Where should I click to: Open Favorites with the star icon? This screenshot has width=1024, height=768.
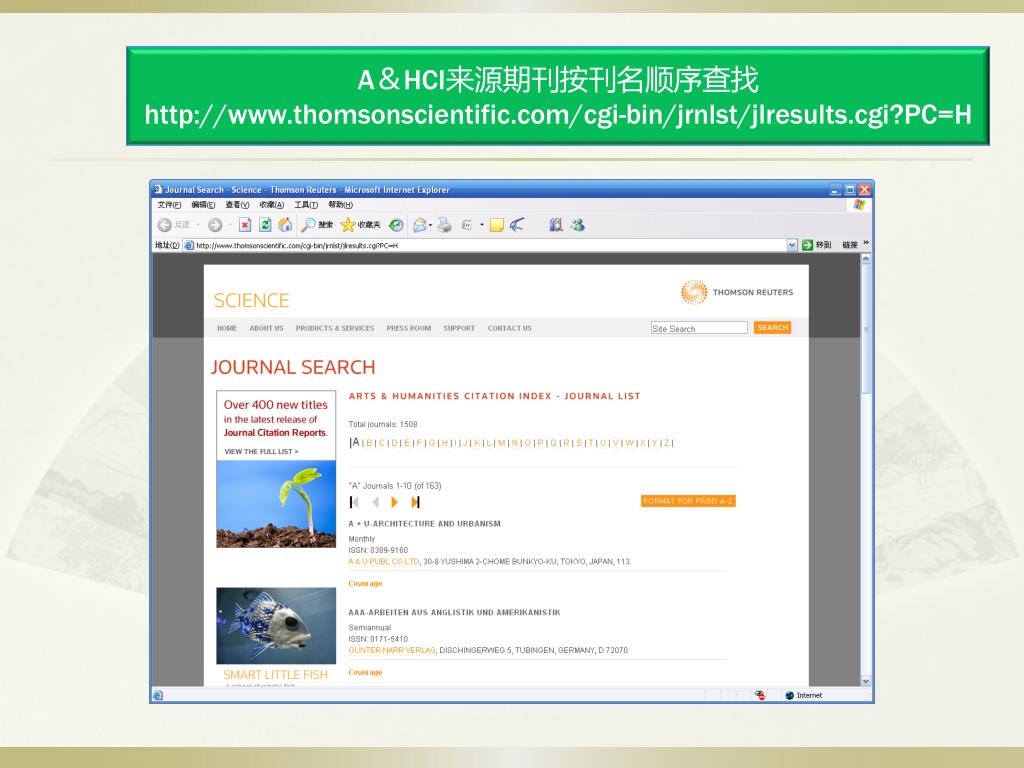click(x=348, y=225)
